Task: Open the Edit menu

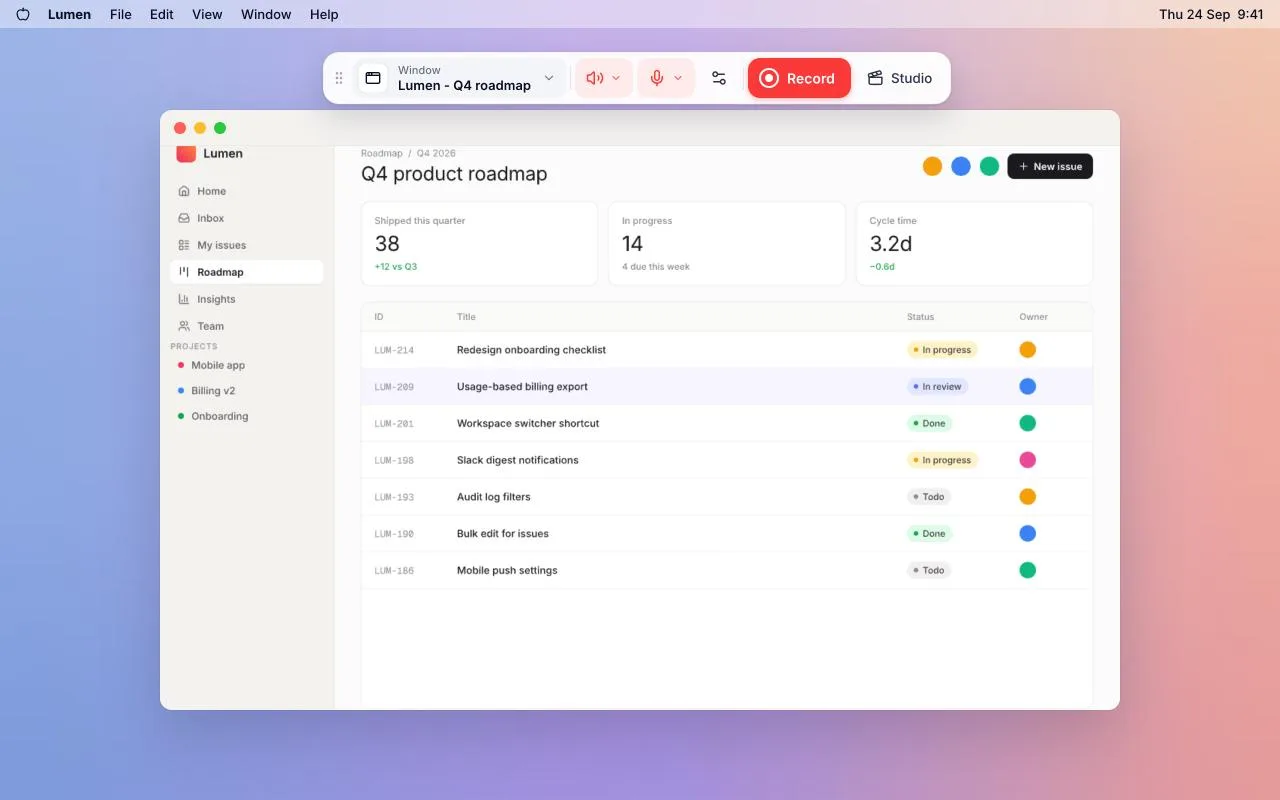Action: (x=162, y=14)
